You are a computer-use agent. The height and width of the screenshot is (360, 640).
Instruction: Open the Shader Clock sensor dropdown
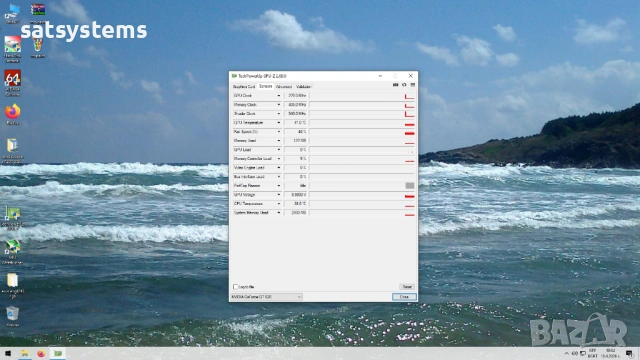tap(279, 114)
